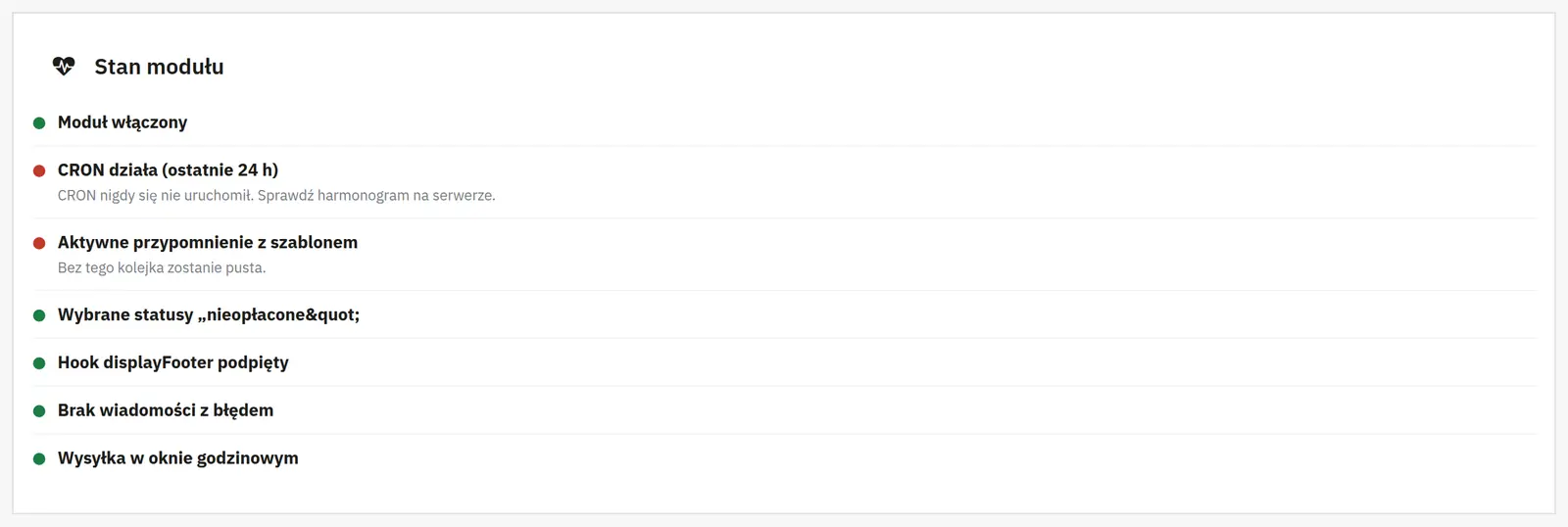Click the Sprawdź harmonogram na serwerze hint

coord(404,196)
